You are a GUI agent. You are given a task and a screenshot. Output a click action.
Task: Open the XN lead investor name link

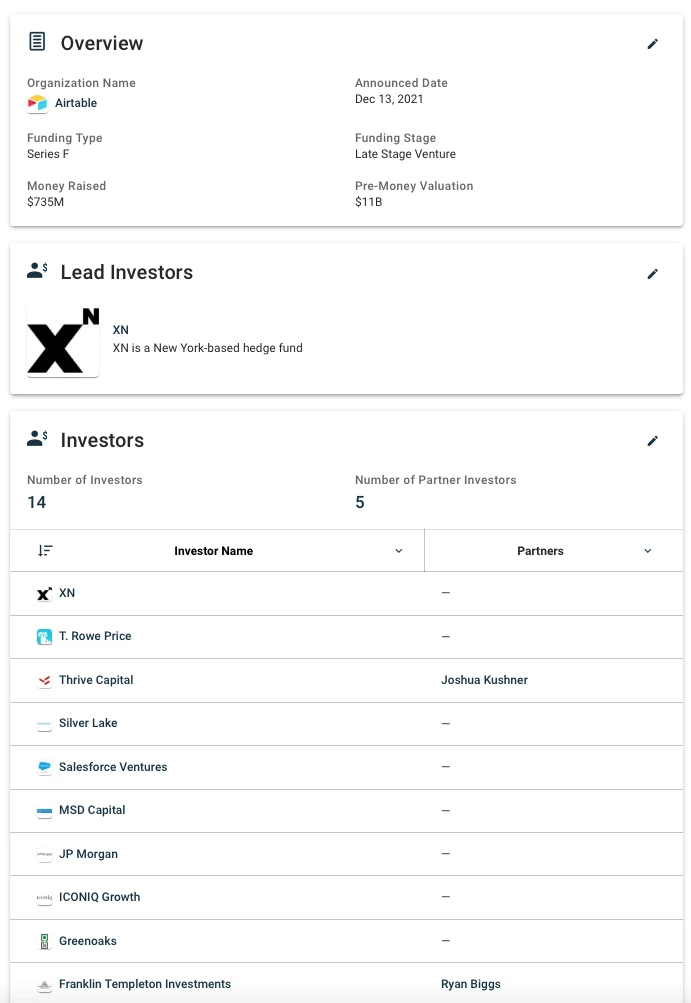(x=121, y=330)
